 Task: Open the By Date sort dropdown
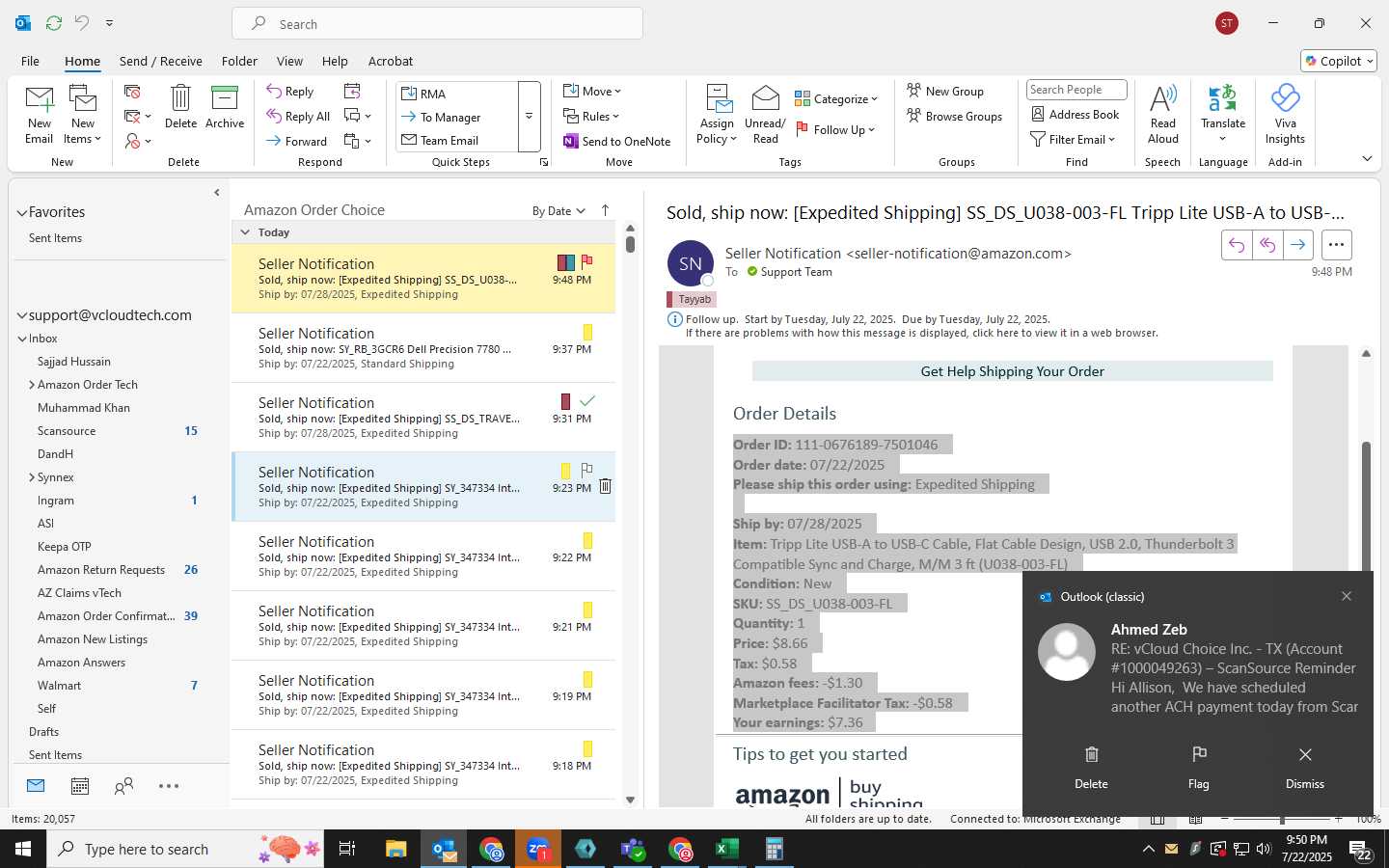[x=558, y=211]
